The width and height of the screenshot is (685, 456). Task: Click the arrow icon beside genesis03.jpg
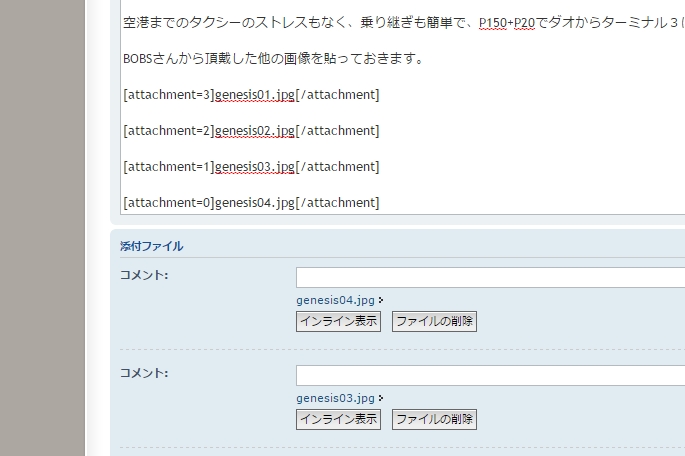pyautogui.click(x=381, y=398)
